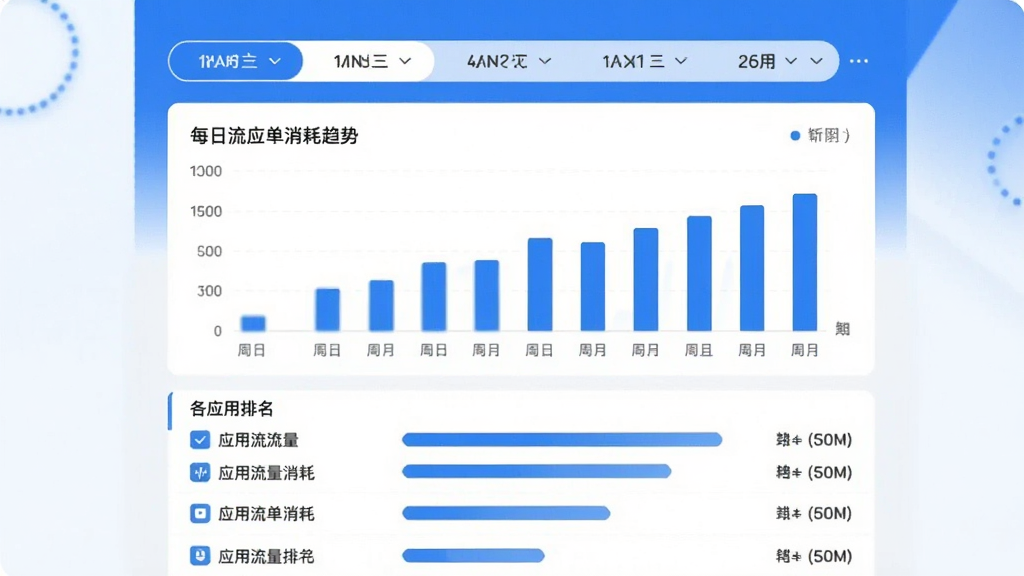Click the tallest bar in the chart
Screen dimensions: 1024x576
[x=805, y=263]
